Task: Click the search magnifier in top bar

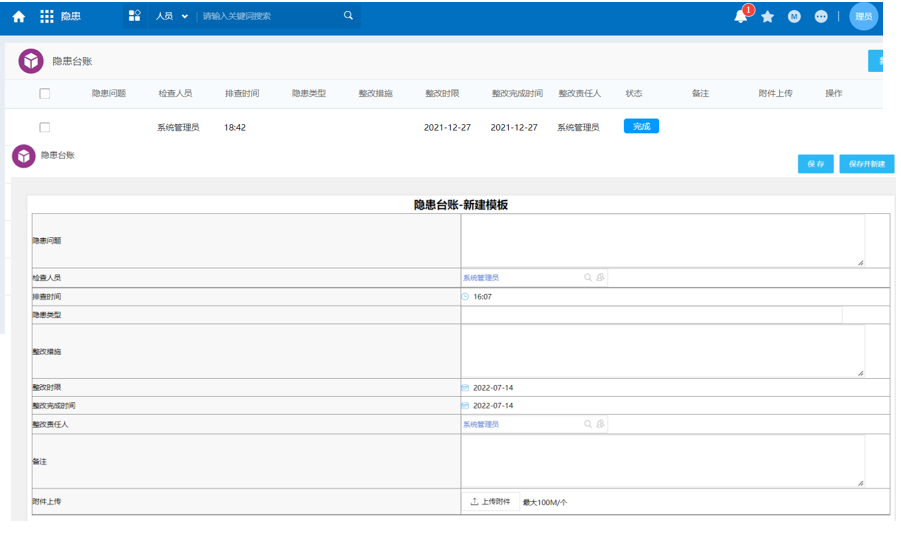Action: tap(348, 16)
